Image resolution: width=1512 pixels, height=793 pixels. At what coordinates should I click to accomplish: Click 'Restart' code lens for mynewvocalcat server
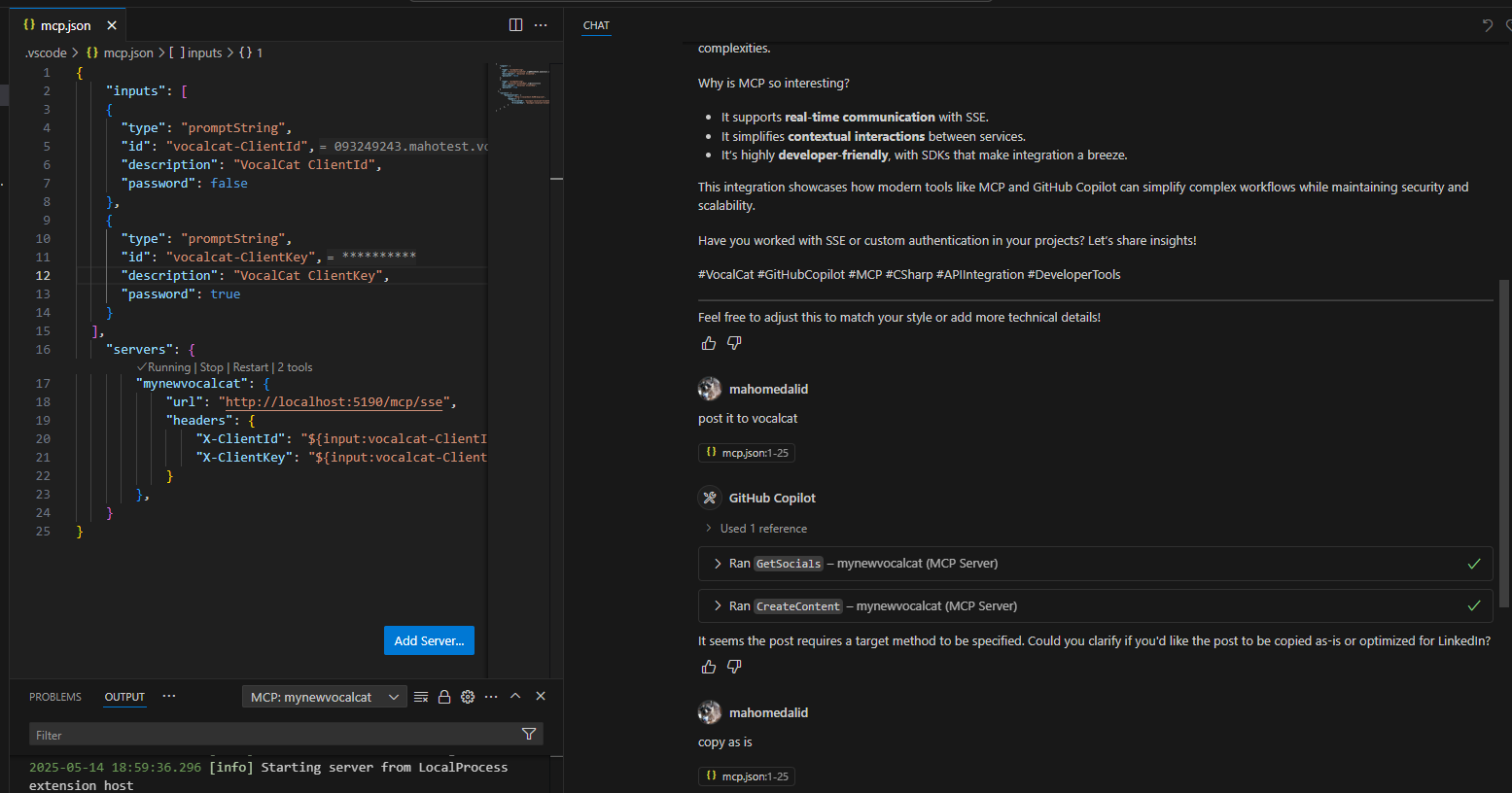click(x=250, y=367)
